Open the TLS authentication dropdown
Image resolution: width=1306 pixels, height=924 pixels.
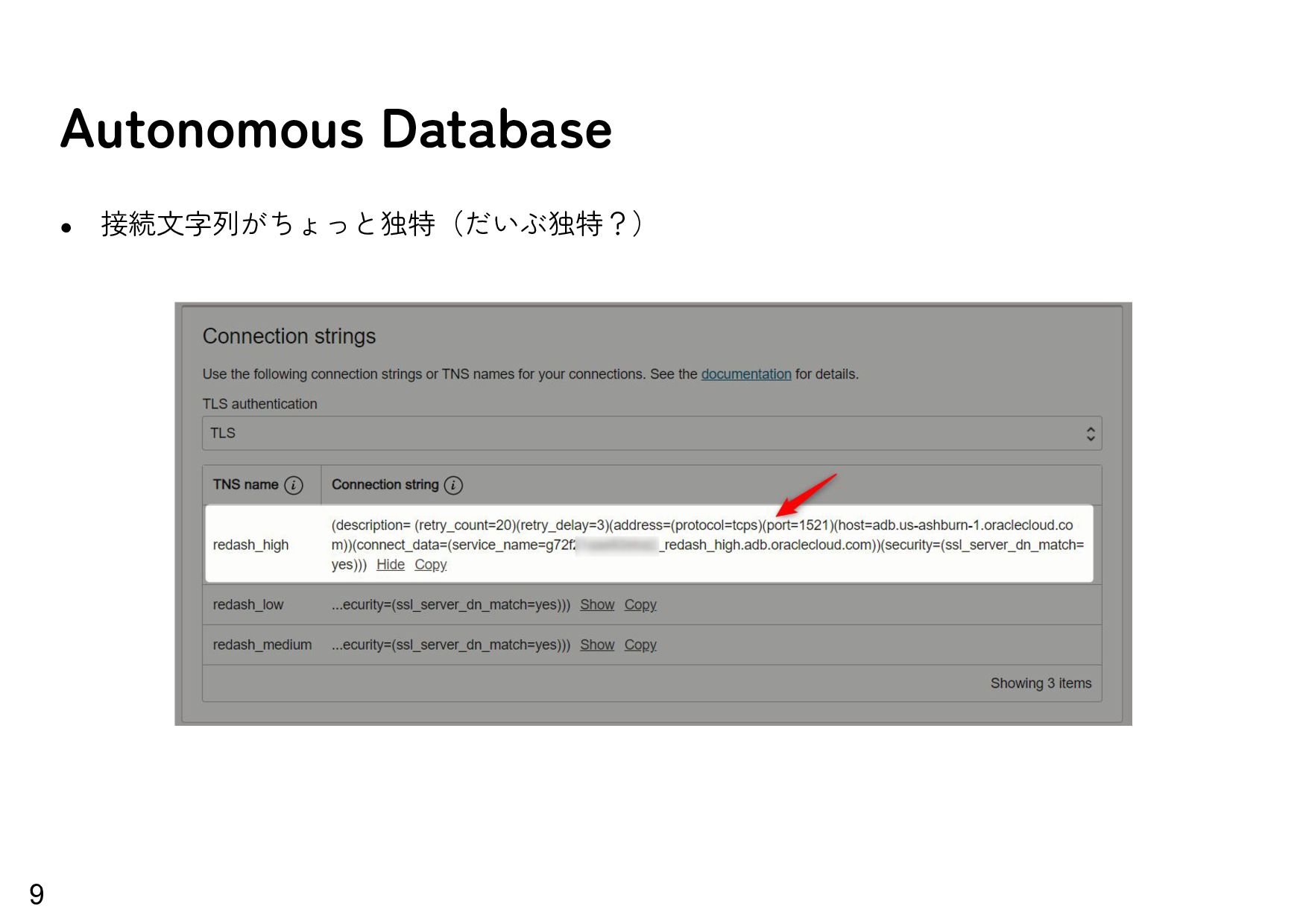[651, 433]
